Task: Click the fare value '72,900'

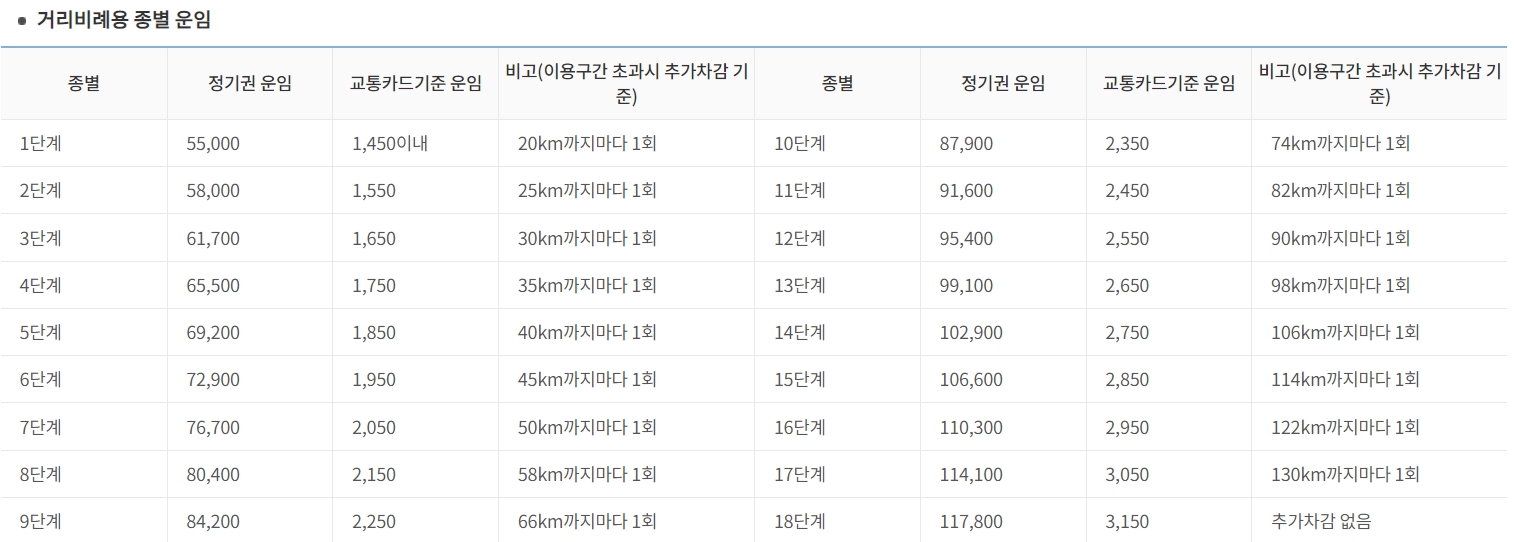Action: coord(213,380)
